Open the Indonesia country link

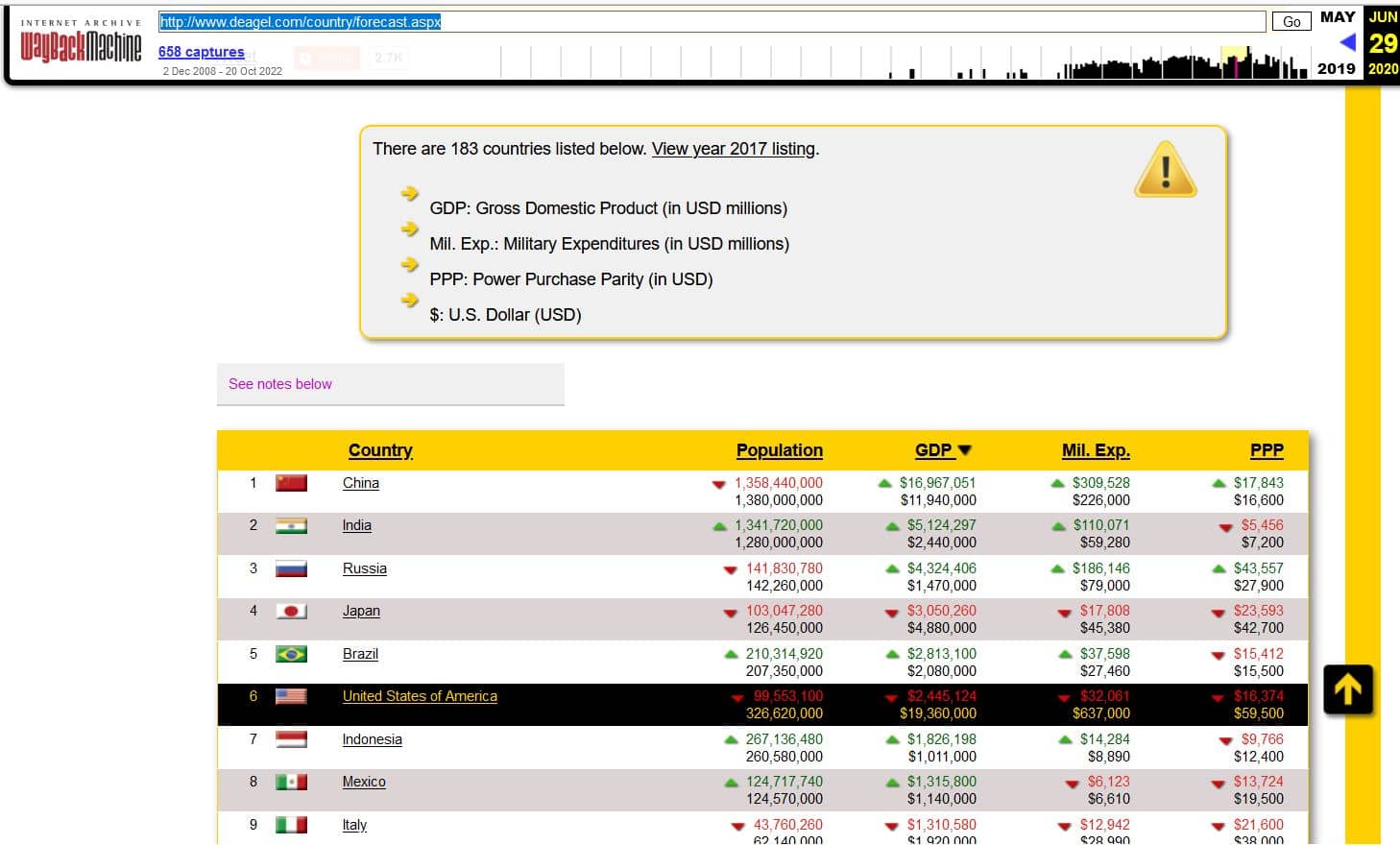(373, 739)
